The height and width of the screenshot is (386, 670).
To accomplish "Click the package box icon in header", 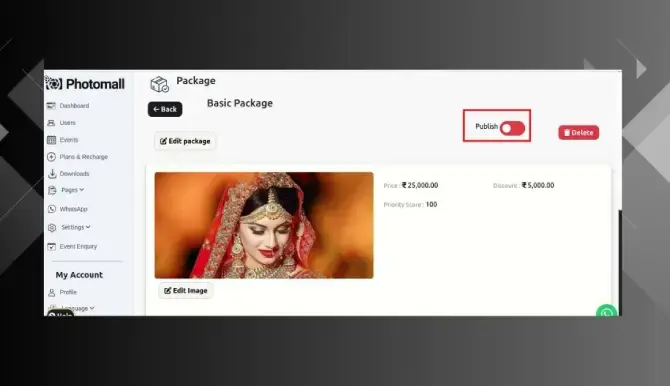I will pyautogui.click(x=159, y=84).
